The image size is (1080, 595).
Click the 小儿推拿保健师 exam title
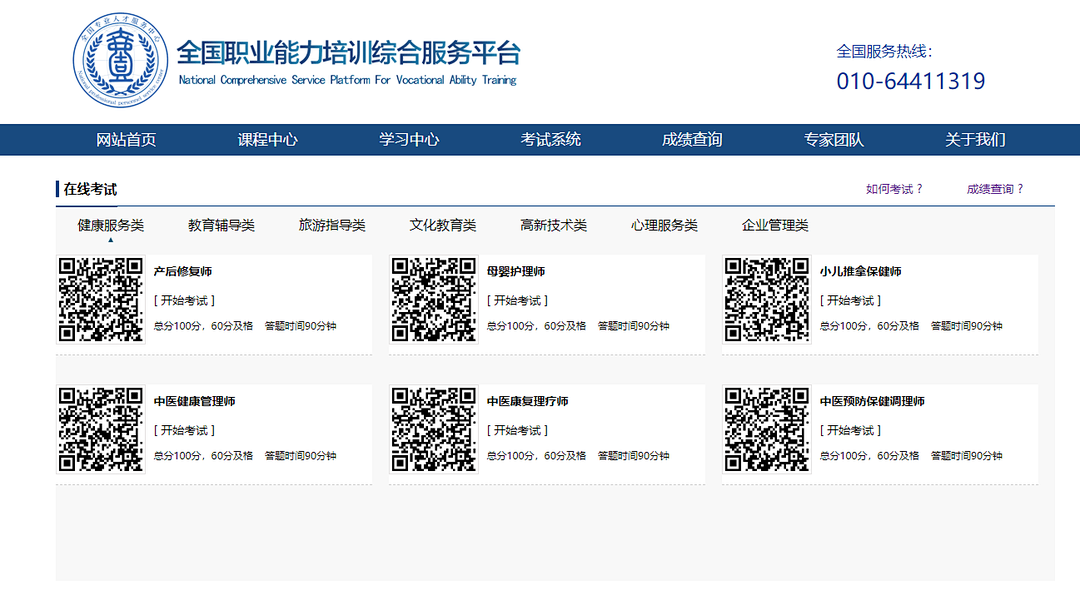[860, 271]
